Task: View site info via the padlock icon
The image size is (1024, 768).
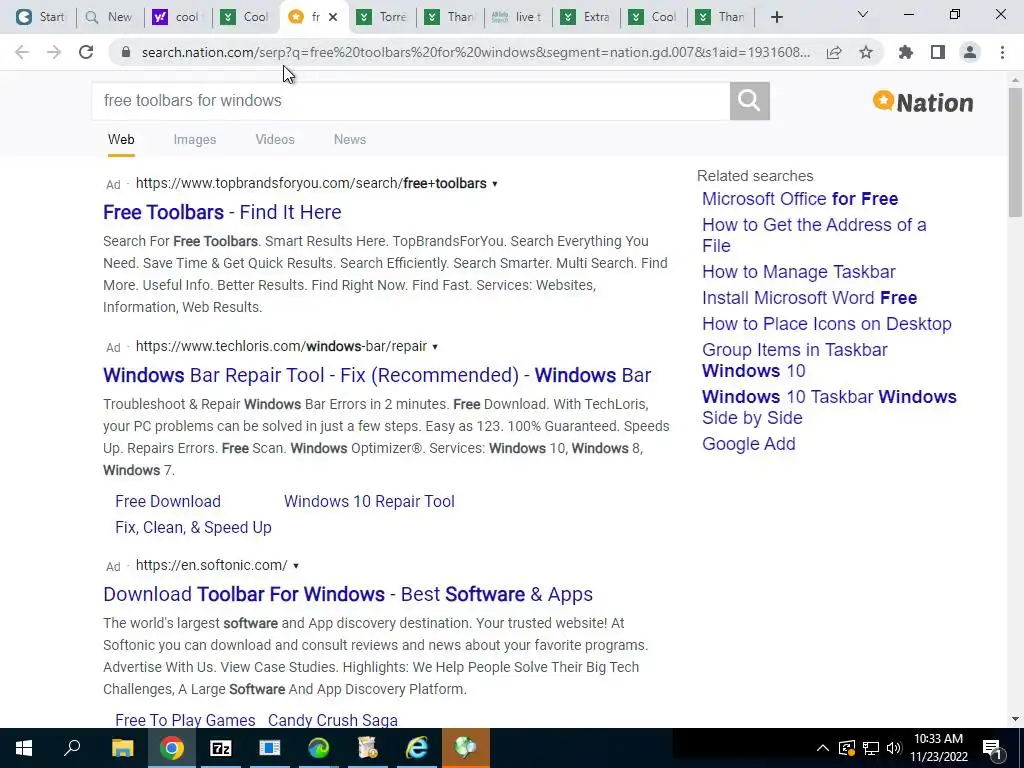Action: click(126, 52)
